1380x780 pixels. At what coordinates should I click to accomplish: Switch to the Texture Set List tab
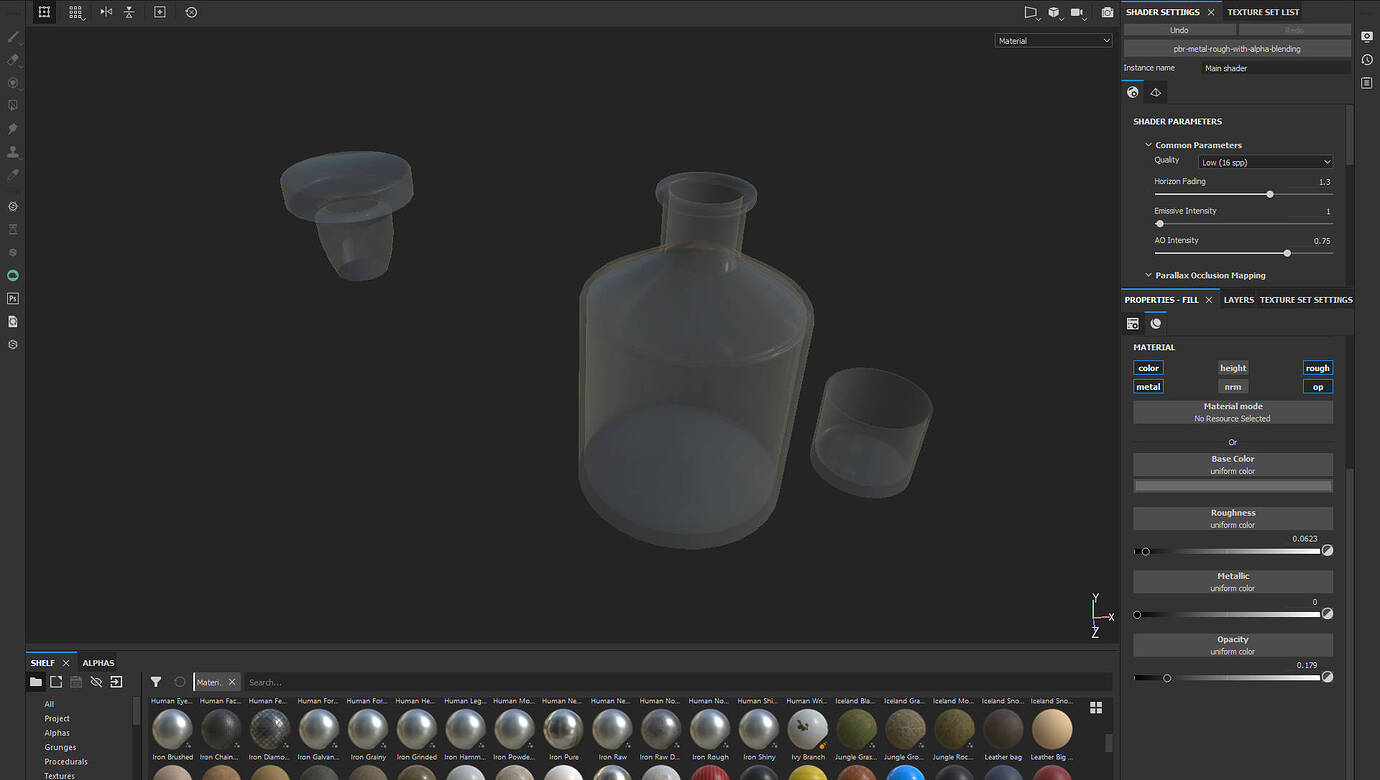(1263, 12)
